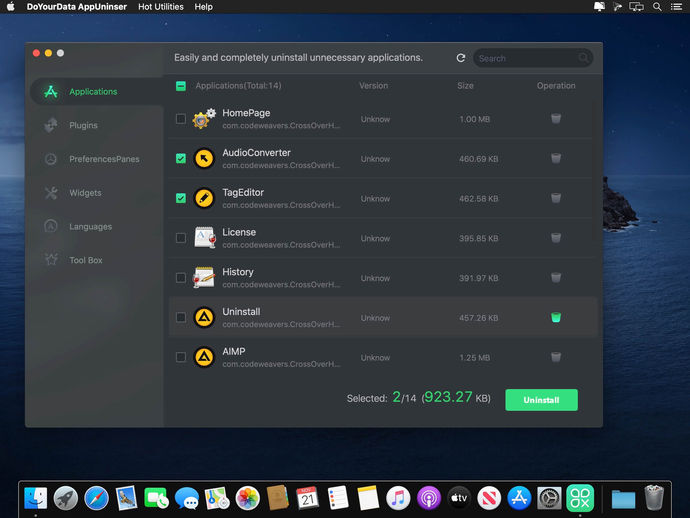
Task: Open Spotlight search in the menu bar
Action: (x=657, y=7)
